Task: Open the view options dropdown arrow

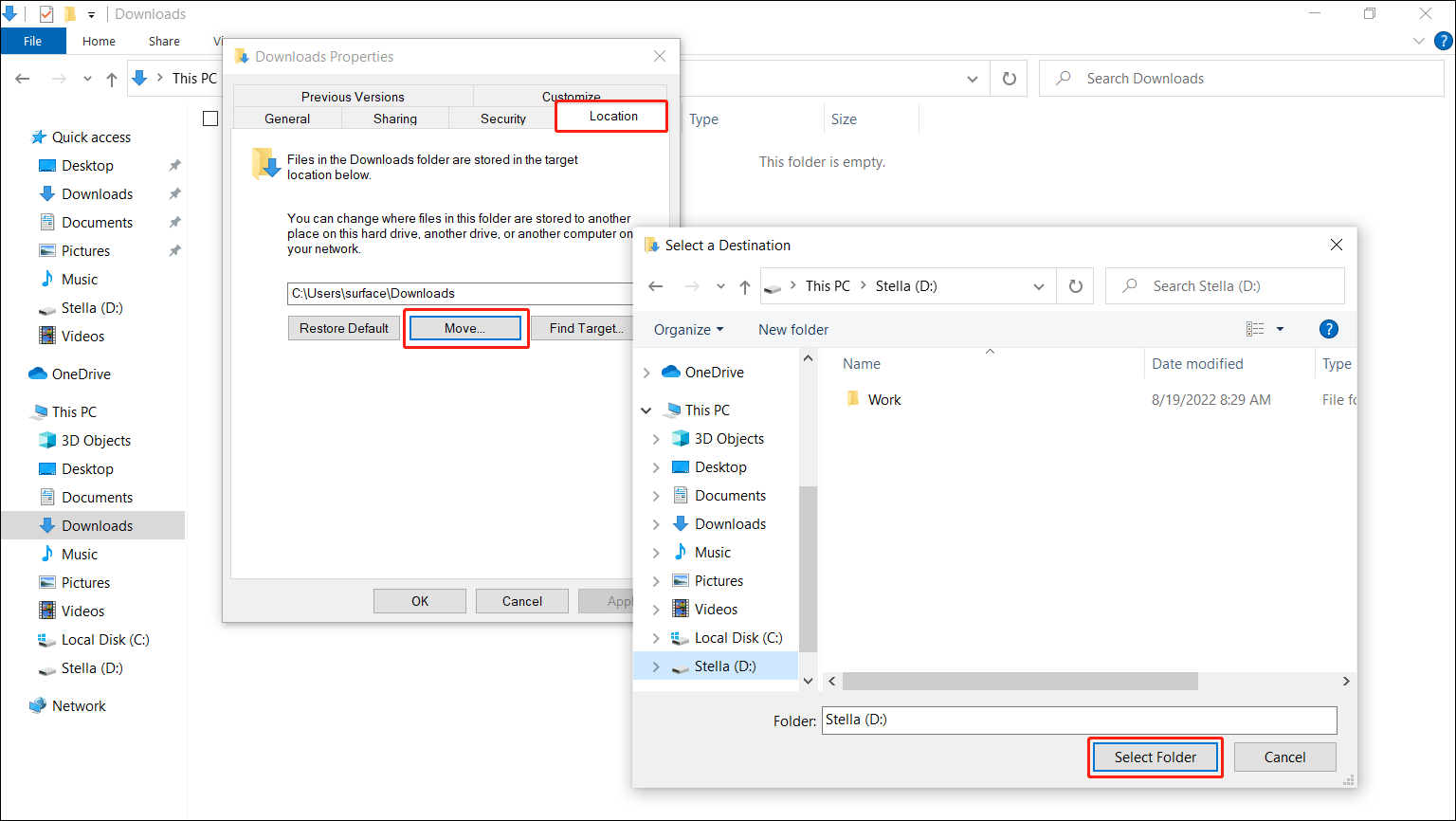Action: coord(1280,329)
